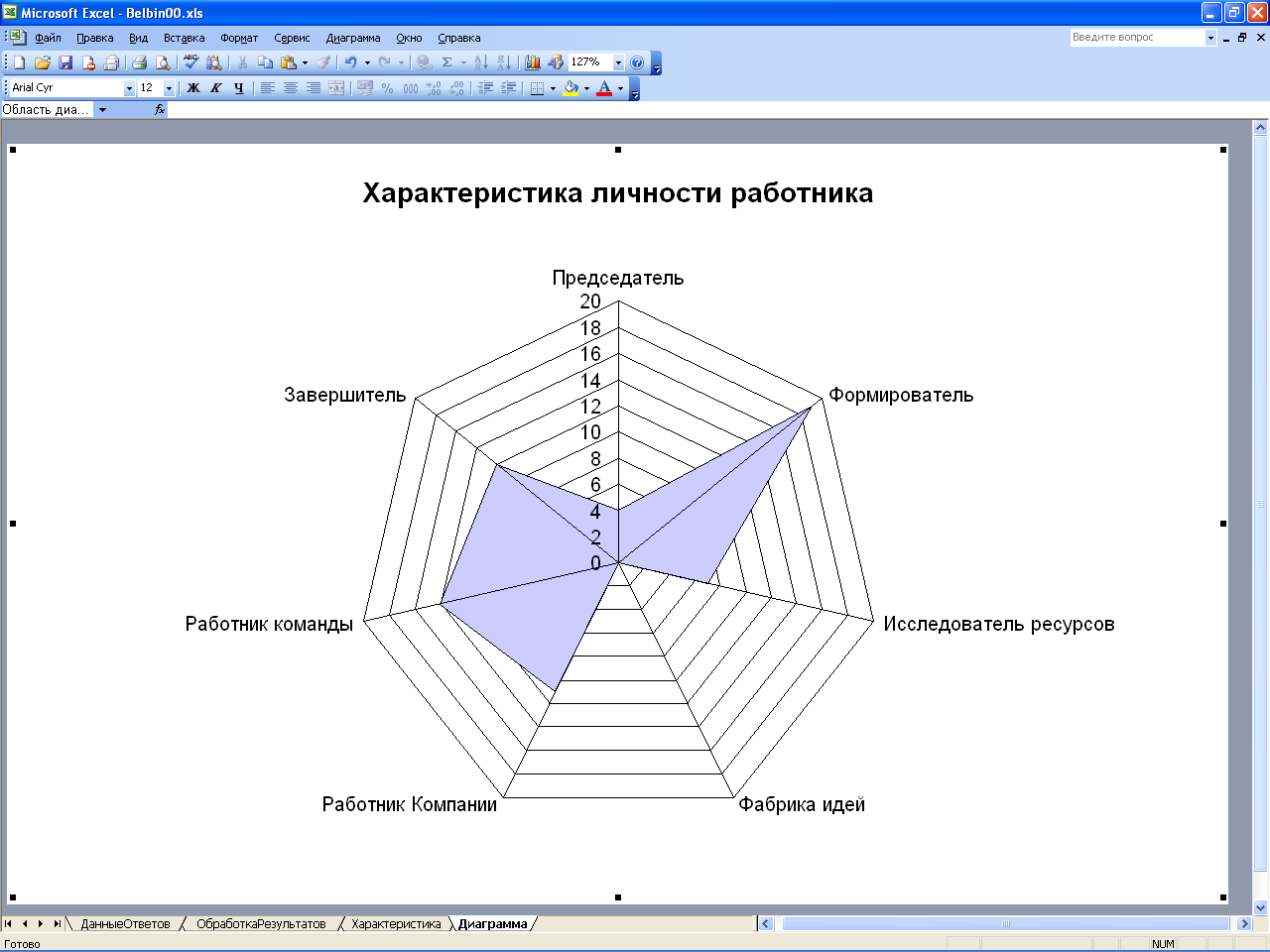The width and height of the screenshot is (1270, 952).
Task: Toggle underline formatting (Ч)
Action: (238, 88)
